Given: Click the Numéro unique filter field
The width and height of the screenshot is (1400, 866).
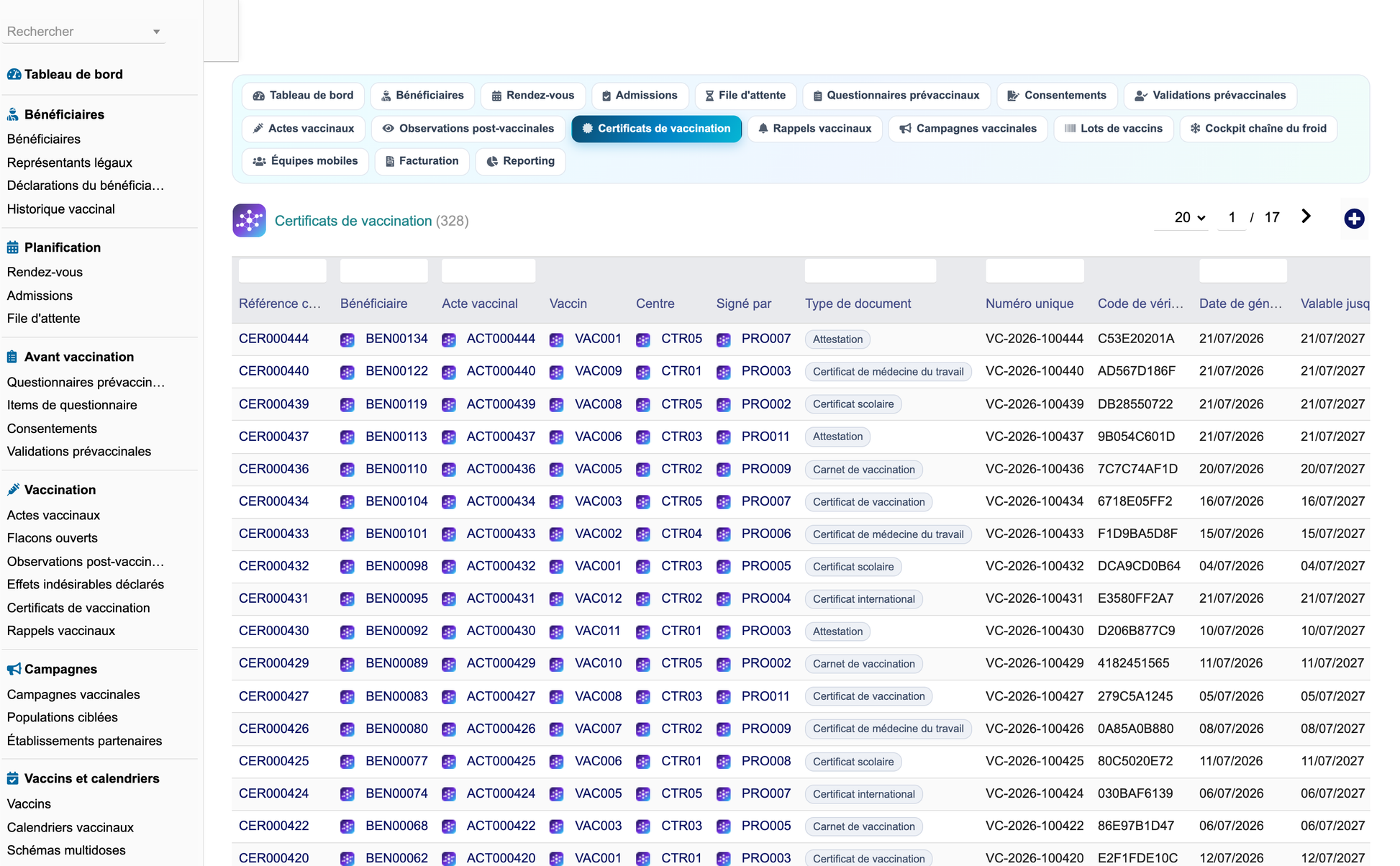Looking at the screenshot, I should pos(1035,271).
